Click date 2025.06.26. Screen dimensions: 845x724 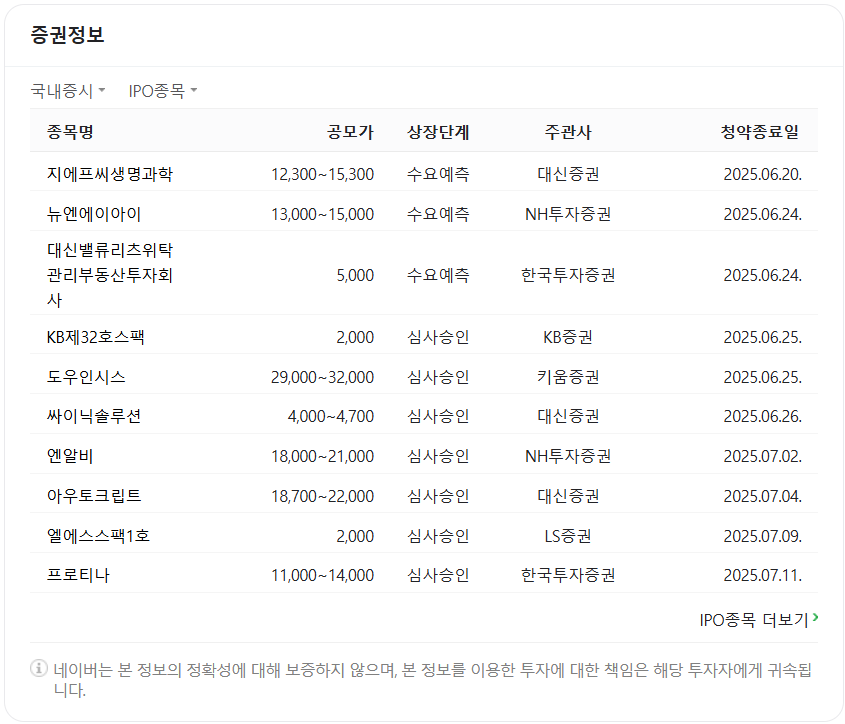point(763,416)
